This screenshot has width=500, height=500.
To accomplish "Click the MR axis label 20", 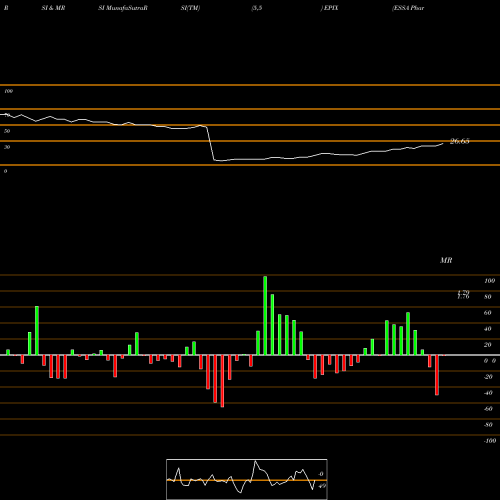I will click(x=488, y=345).
